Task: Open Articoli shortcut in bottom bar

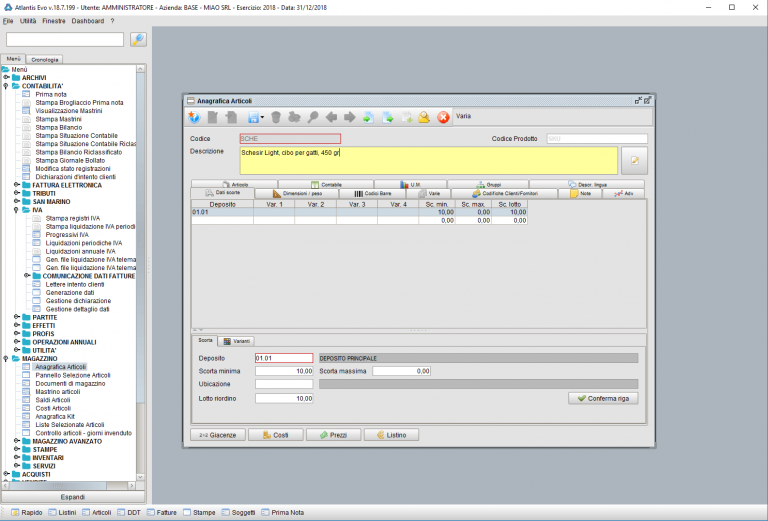Action: tap(96, 512)
